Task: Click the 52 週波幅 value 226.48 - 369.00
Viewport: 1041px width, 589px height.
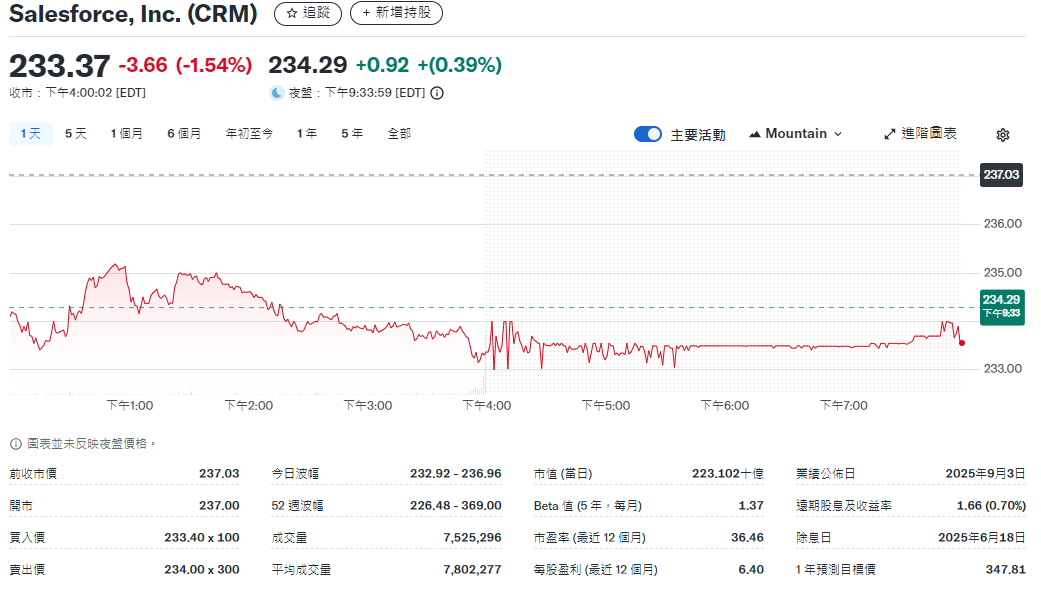Action: [455, 505]
